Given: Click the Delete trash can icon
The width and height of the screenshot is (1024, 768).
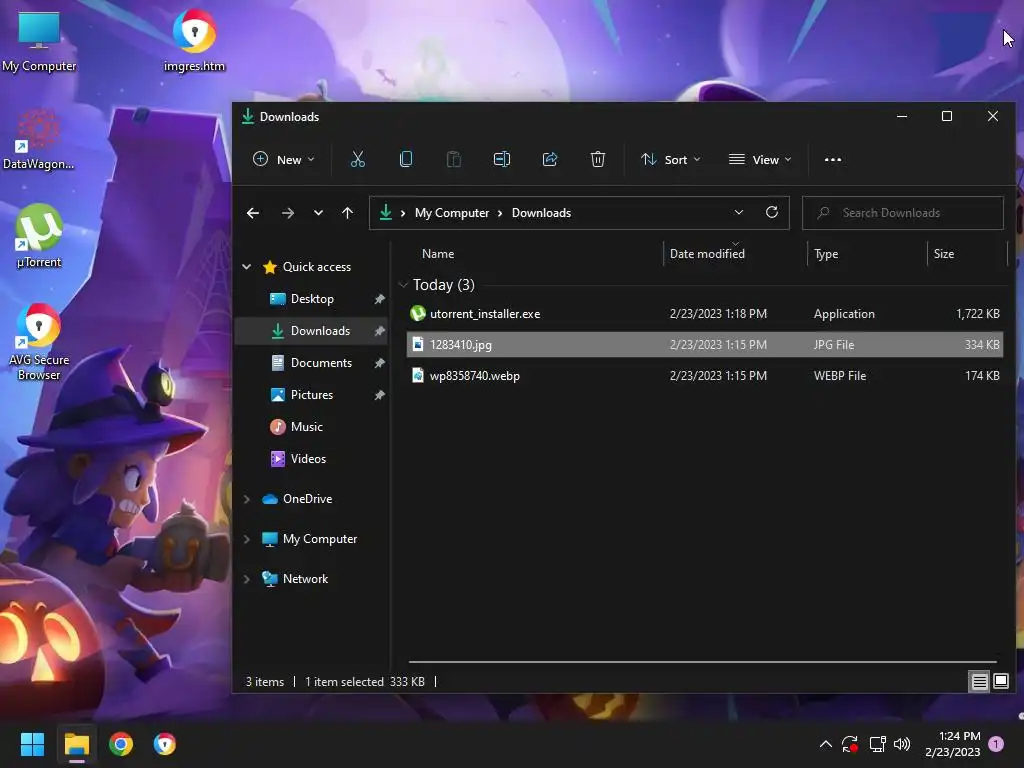Looking at the screenshot, I should [x=598, y=159].
